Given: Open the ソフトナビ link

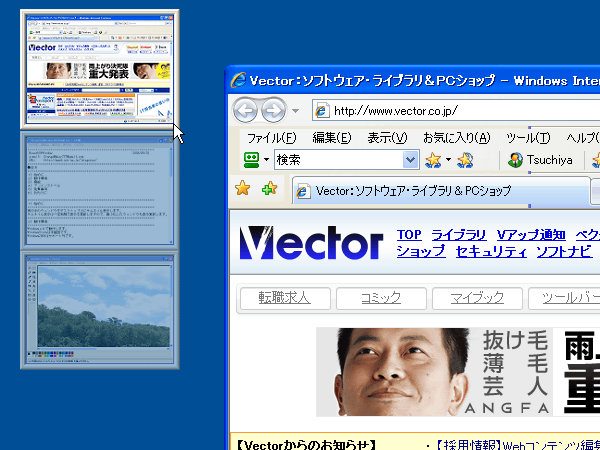Looking at the screenshot, I should point(565,251).
